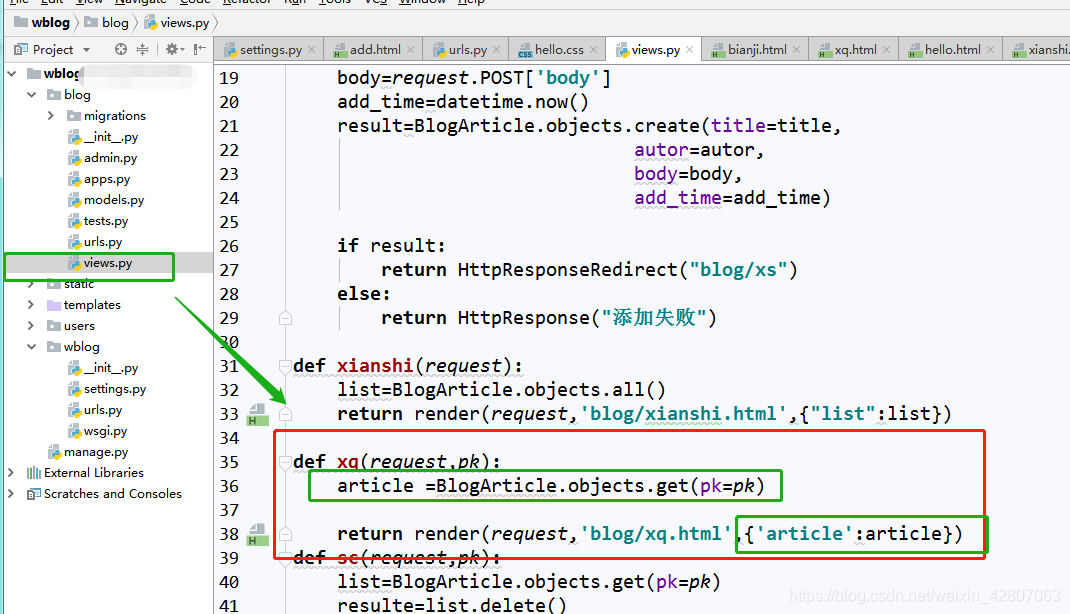
Task: Close the views.py editor tab
Action: point(689,50)
